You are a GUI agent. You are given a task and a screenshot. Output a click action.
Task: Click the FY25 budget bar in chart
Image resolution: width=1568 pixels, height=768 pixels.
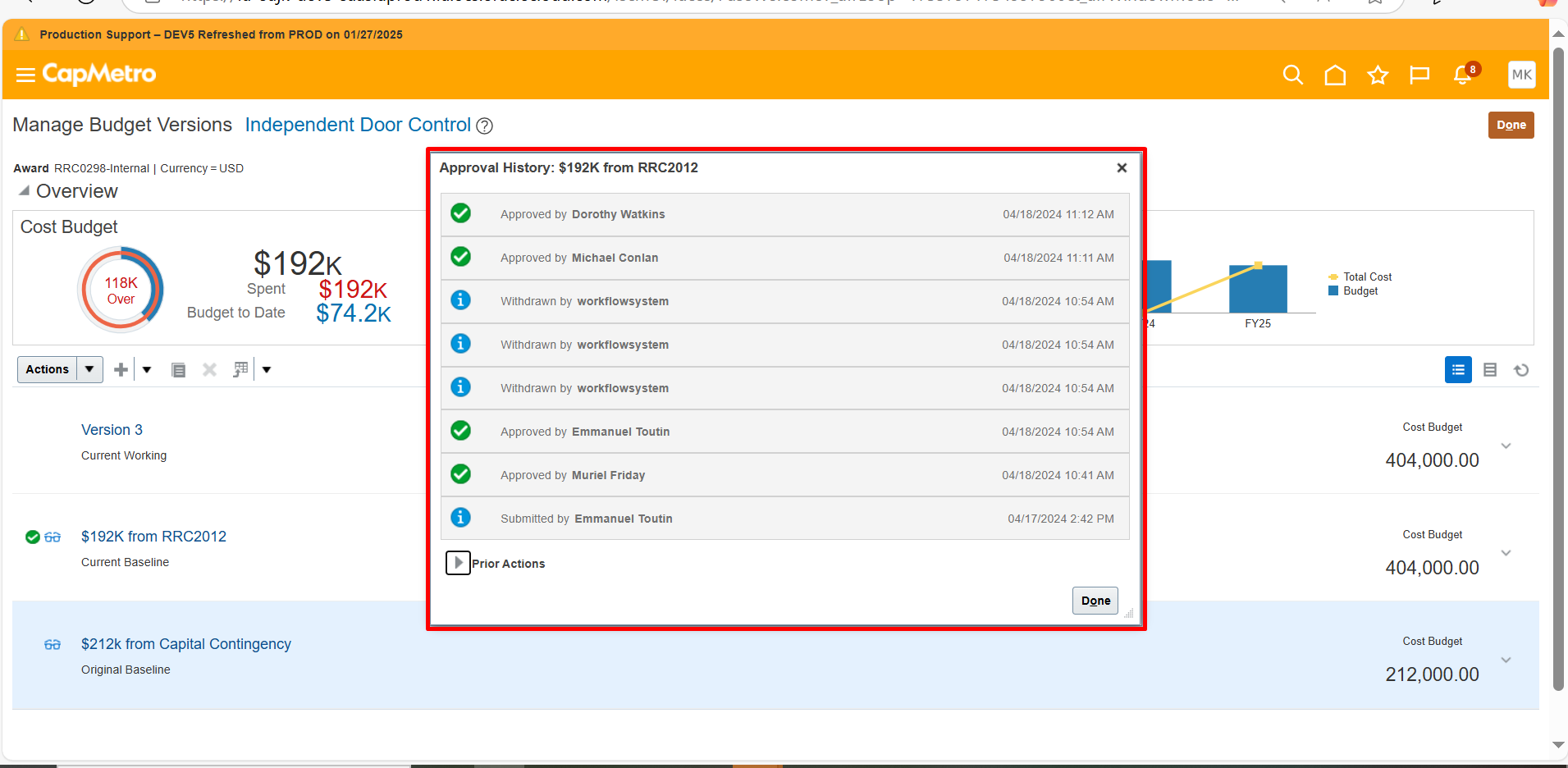tap(1258, 289)
